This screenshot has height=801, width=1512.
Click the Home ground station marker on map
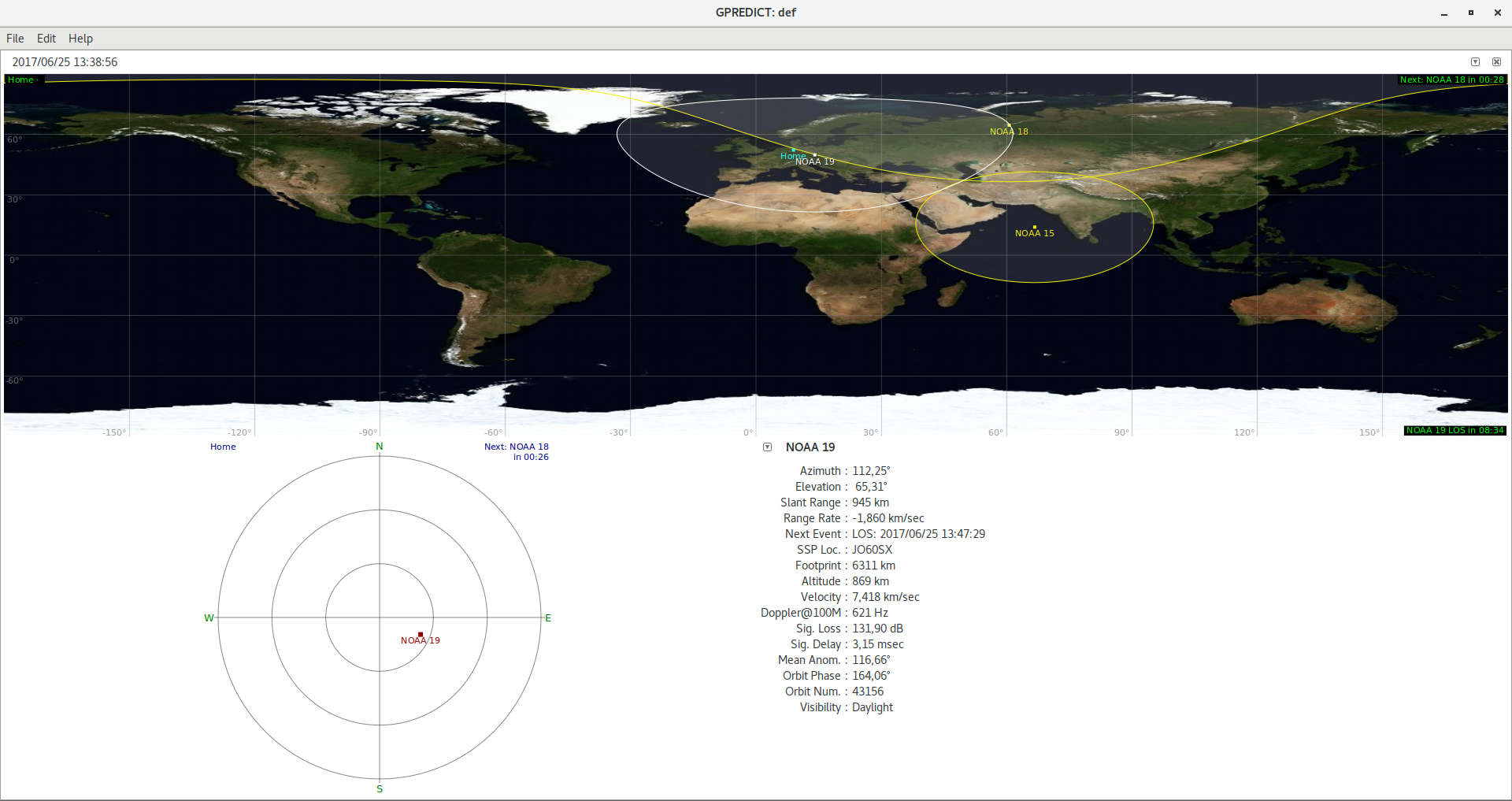click(x=793, y=150)
